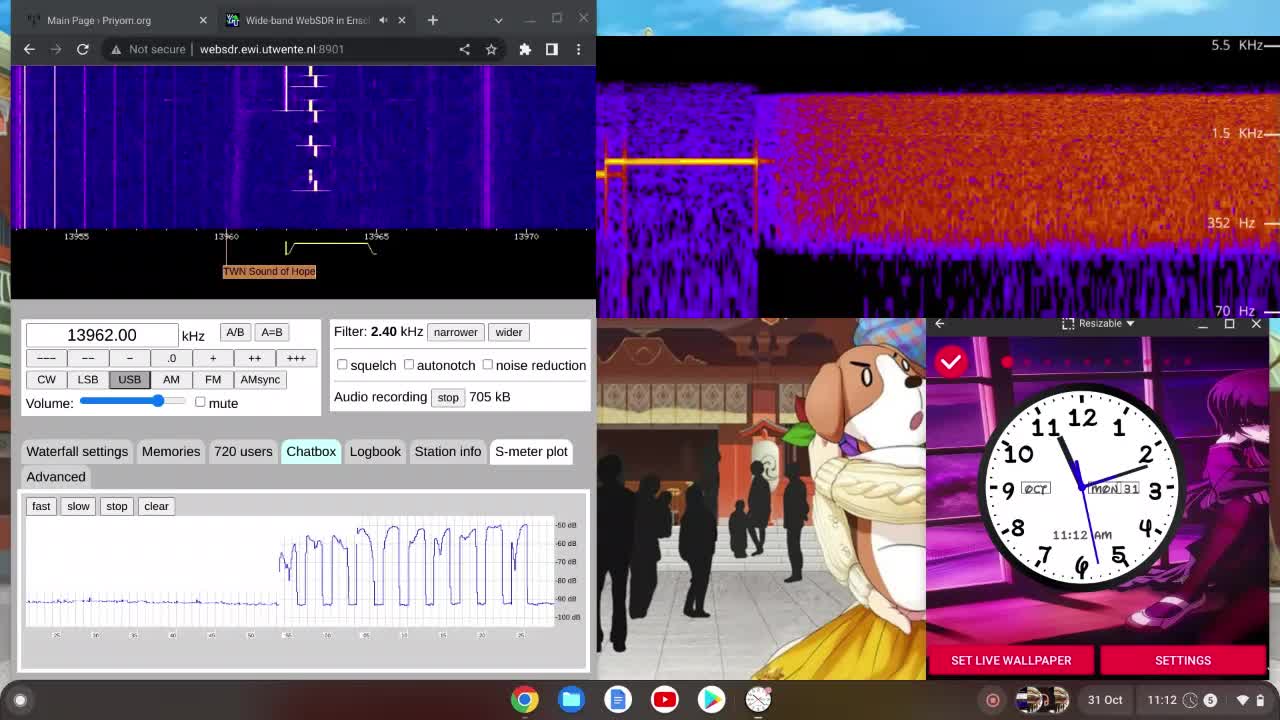Click the TWN Sound of Hope station label
This screenshot has width=1280, height=720.
[x=269, y=271]
